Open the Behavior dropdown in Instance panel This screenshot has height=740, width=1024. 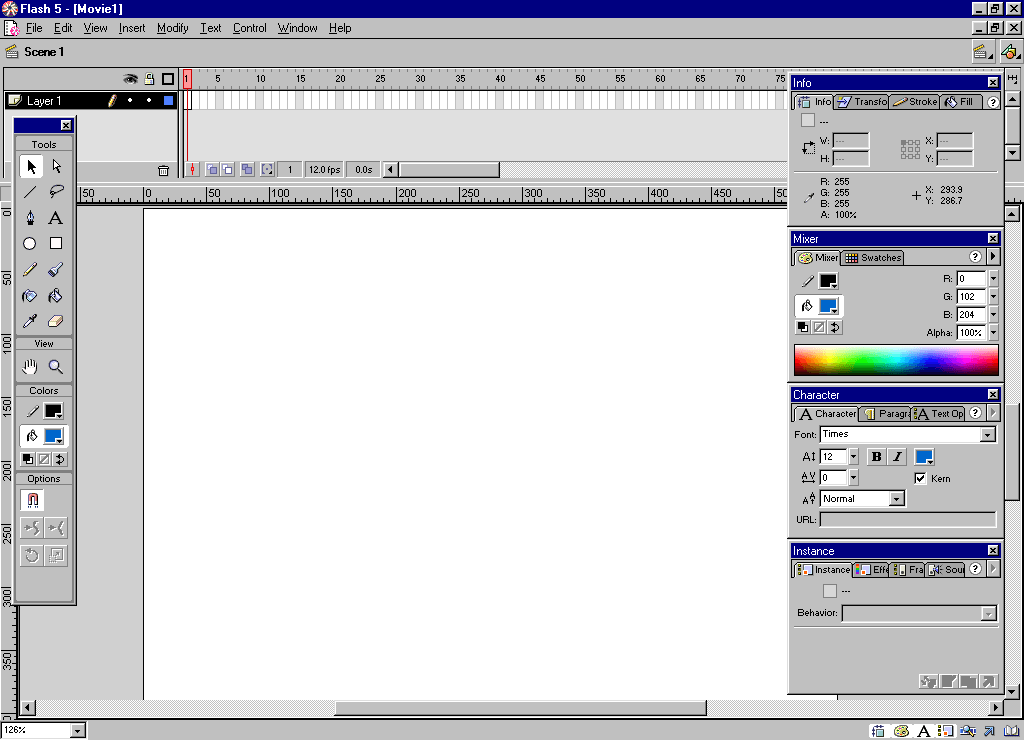[989, 613]
